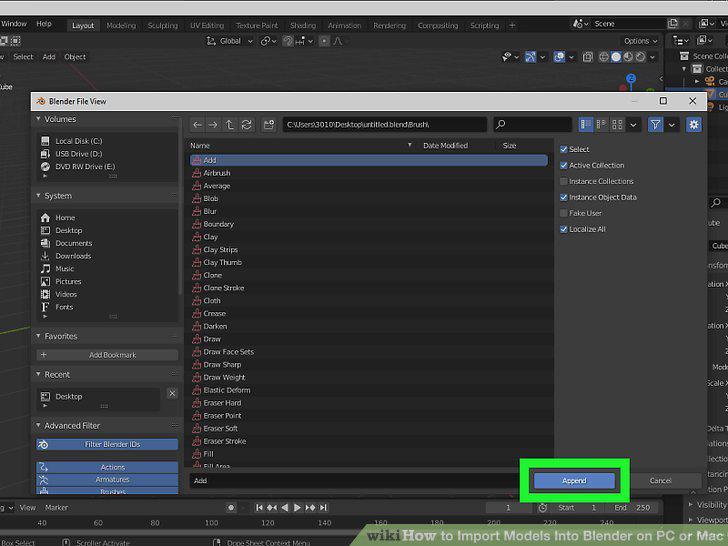Open USB Drive (D:) volume

(x=78, y=154)
